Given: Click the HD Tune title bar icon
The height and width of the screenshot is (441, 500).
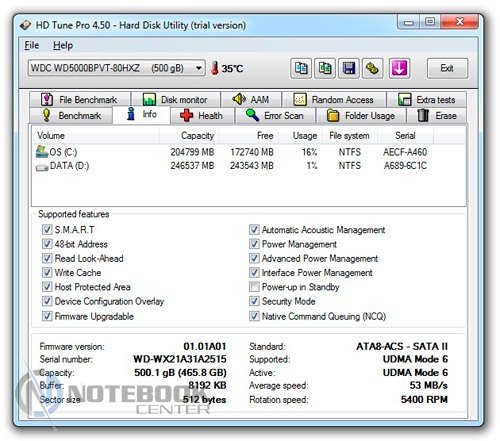Looking at the screenshot, I should pos(26,25).
